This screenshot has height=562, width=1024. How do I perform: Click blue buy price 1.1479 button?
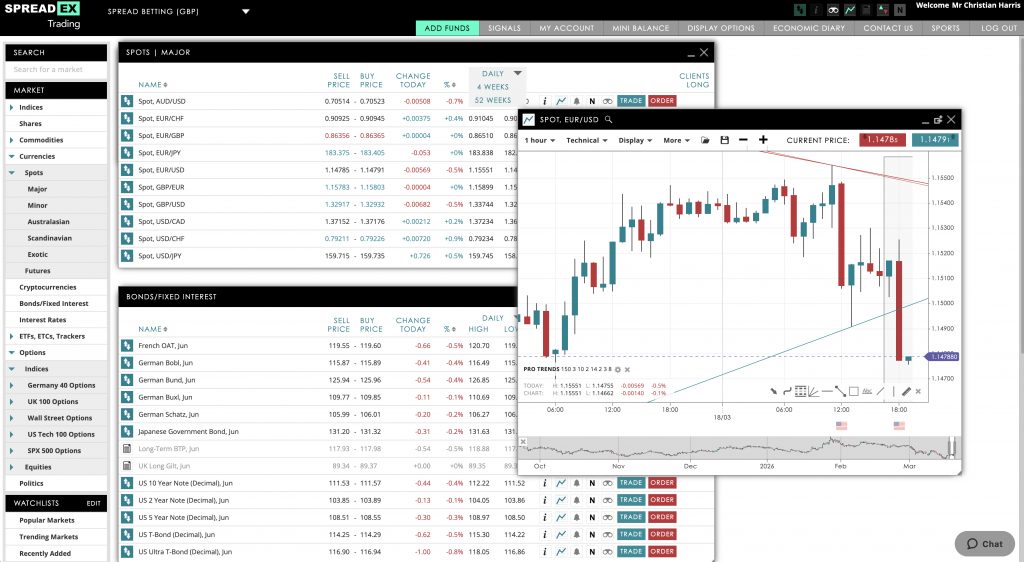(x=935, y=140)
